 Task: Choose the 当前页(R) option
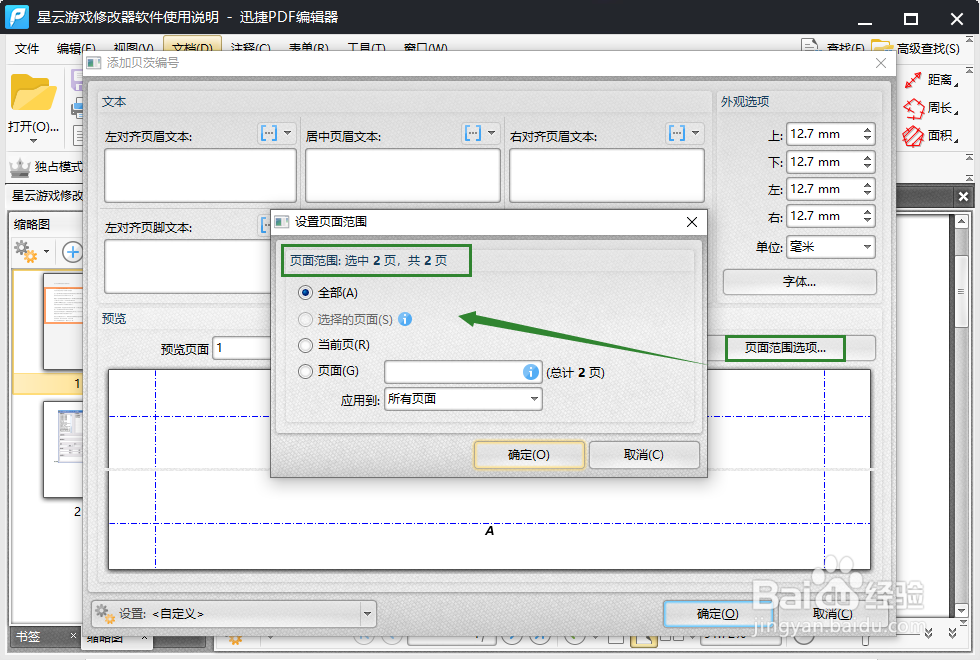(x=307, y=345)
